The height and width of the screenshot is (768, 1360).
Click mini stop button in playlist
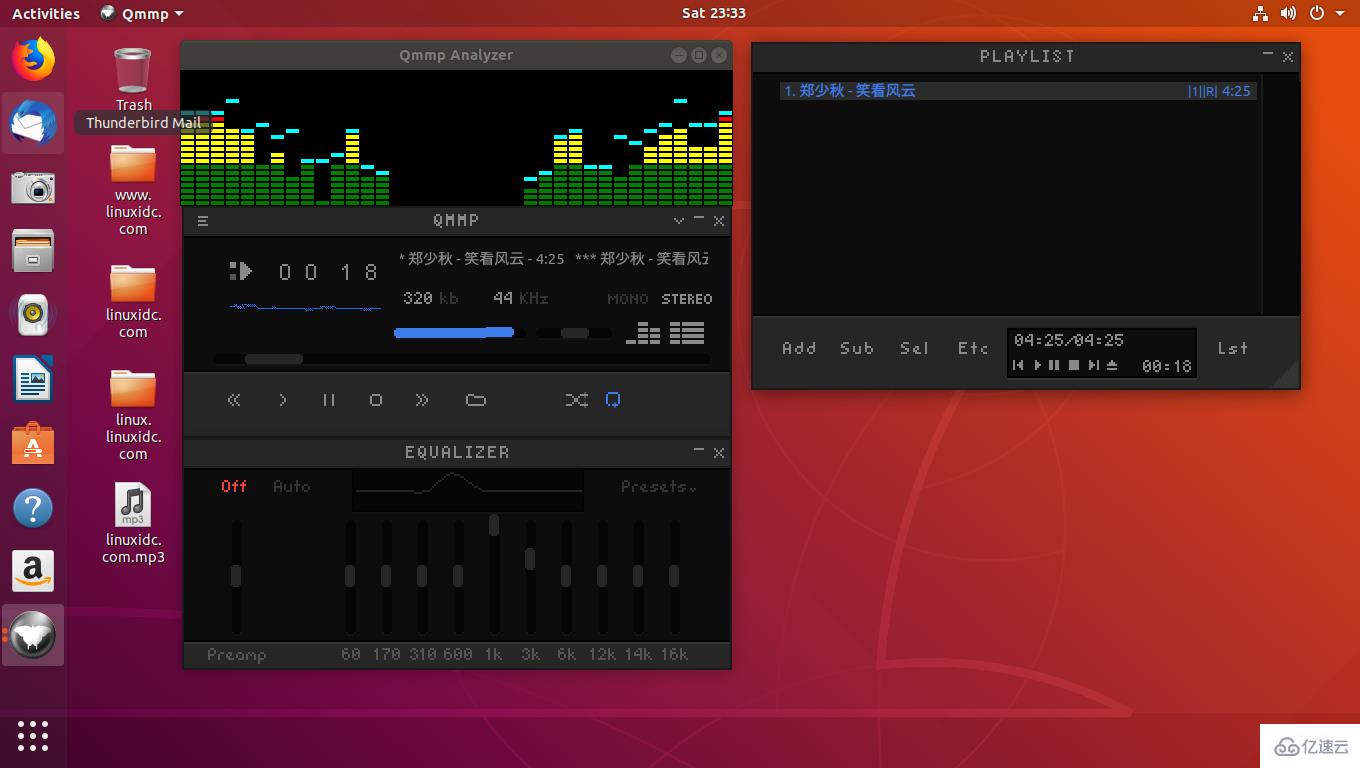tap(1074, 365)
